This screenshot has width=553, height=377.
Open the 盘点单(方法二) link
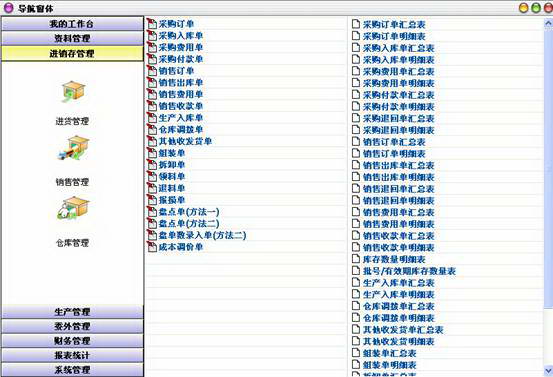click(x=189, y=224)
